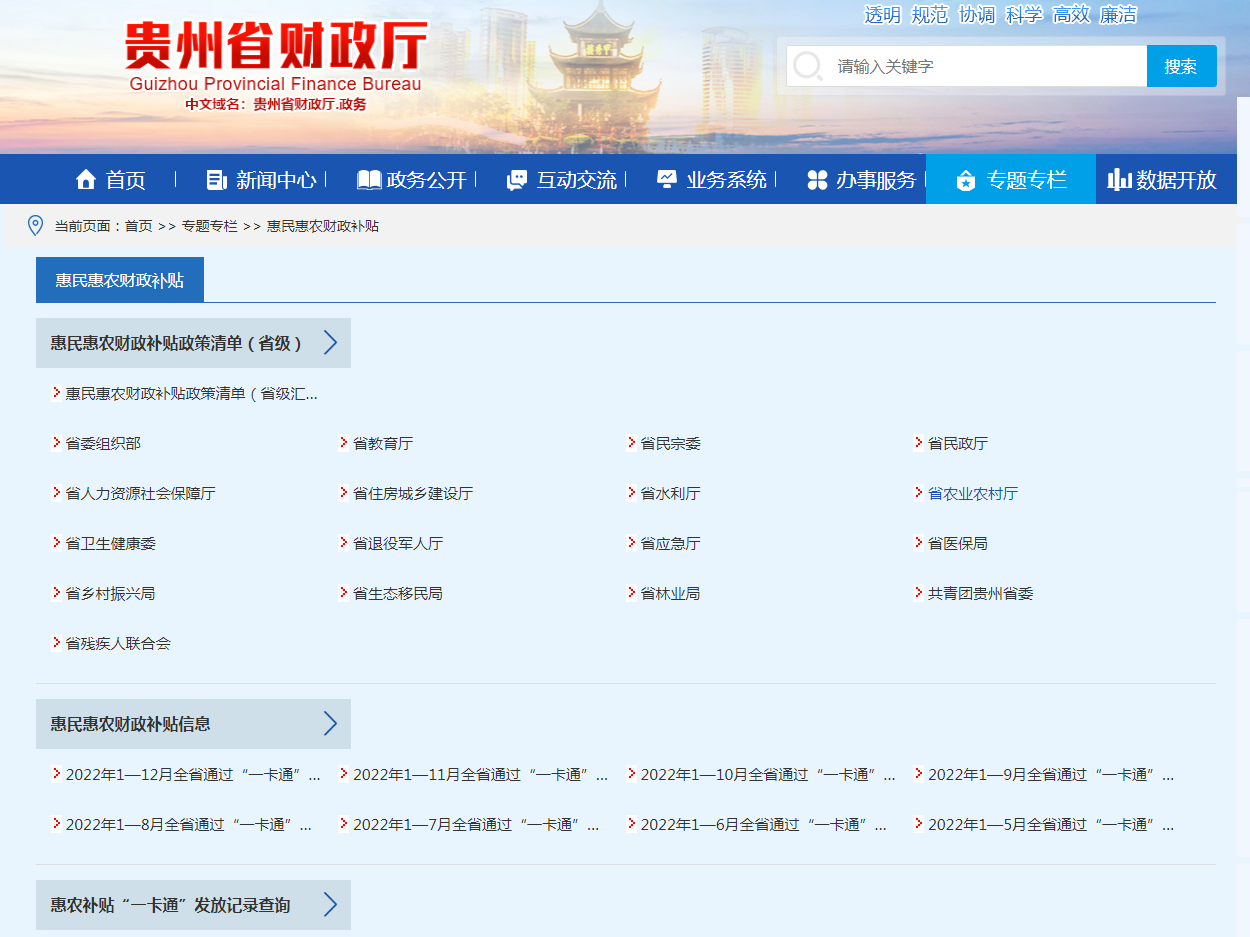Click the home icon beside 首页
This screenshot has height=937, width=1250.
tap(86, 180)
